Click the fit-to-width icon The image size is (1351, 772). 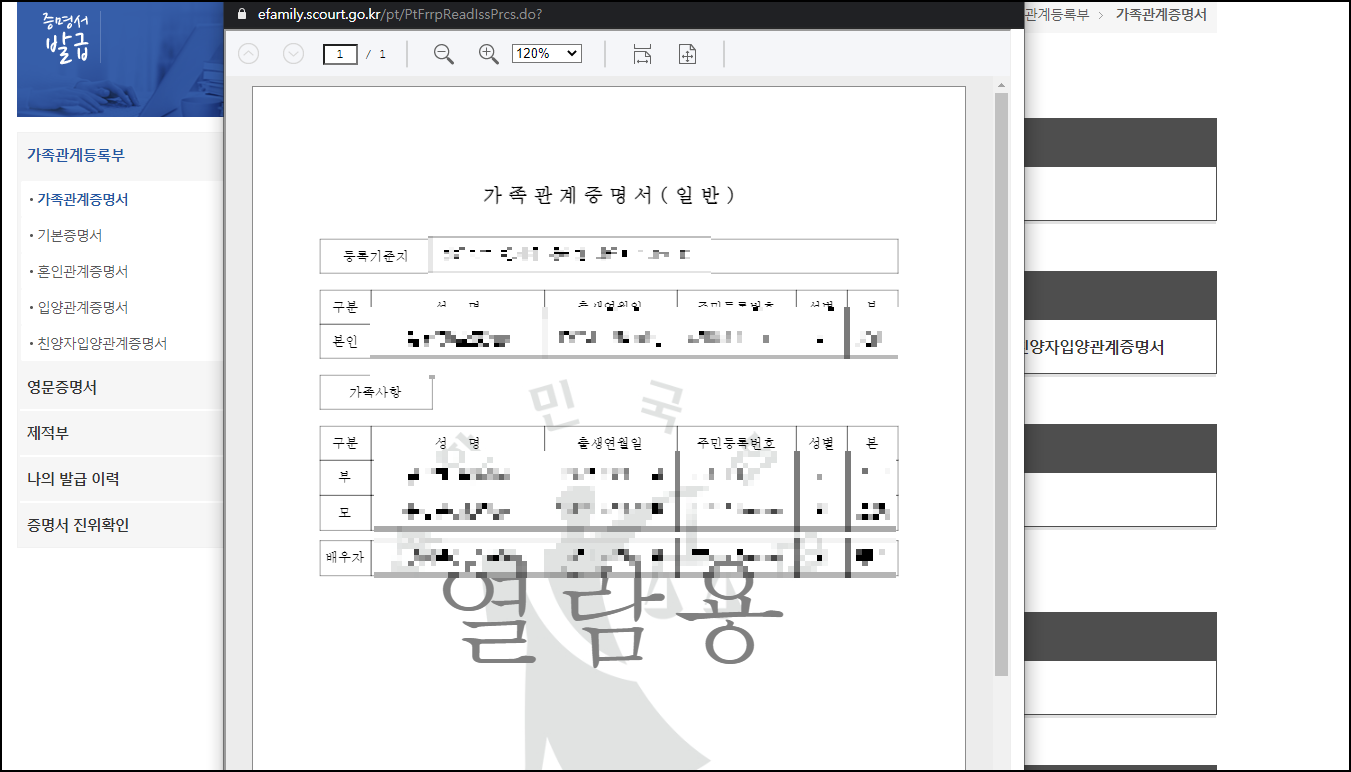[x=642, y=54]
